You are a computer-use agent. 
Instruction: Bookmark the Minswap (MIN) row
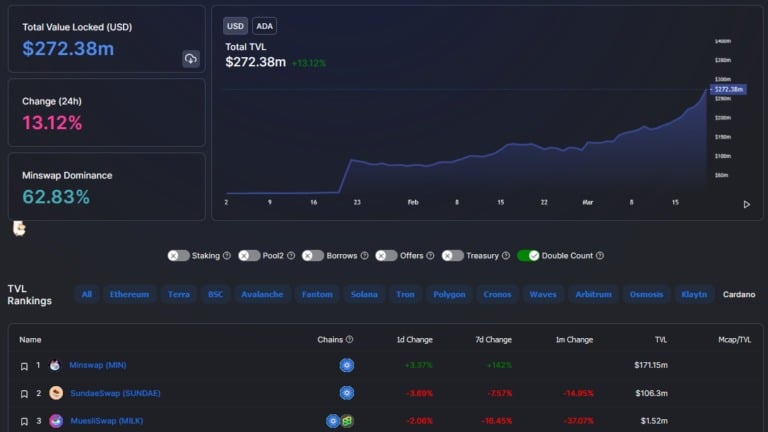pos(24,366)
